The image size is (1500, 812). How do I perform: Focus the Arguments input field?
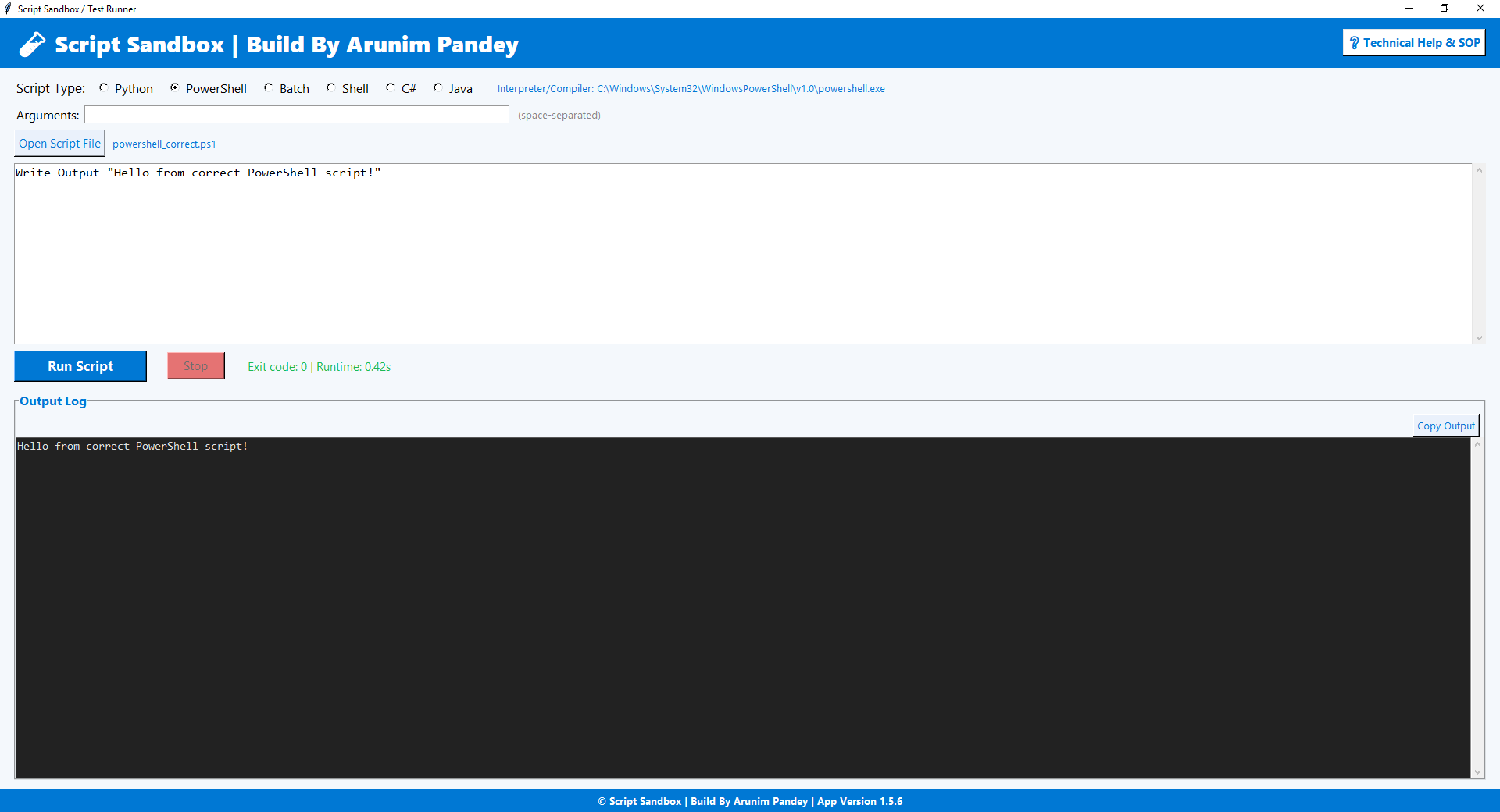pyautogui.click(x=297, y=115)
